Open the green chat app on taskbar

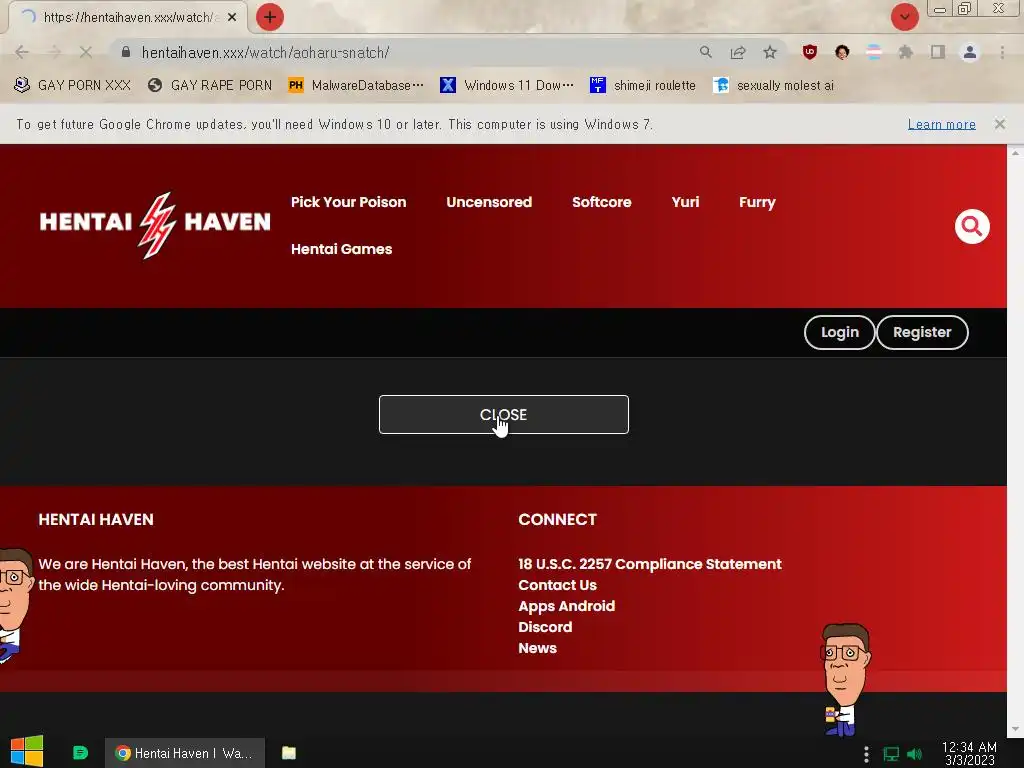tap(80, 753)
